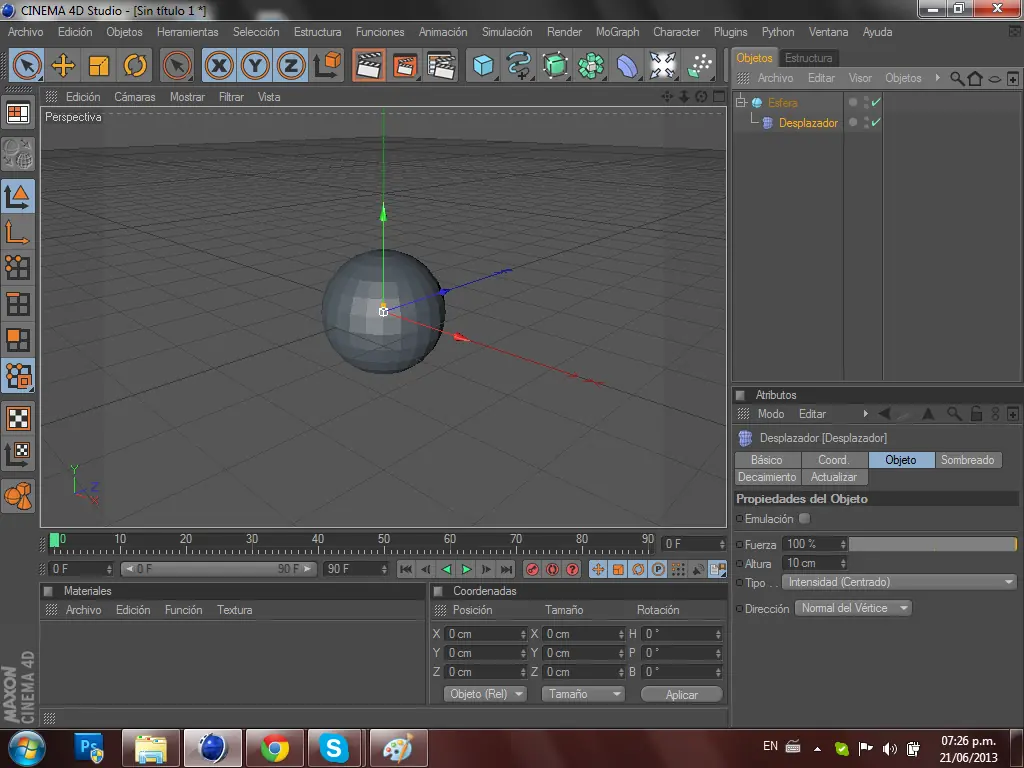
Task: Click the Altura value field
Action: (x=810, y=563)
